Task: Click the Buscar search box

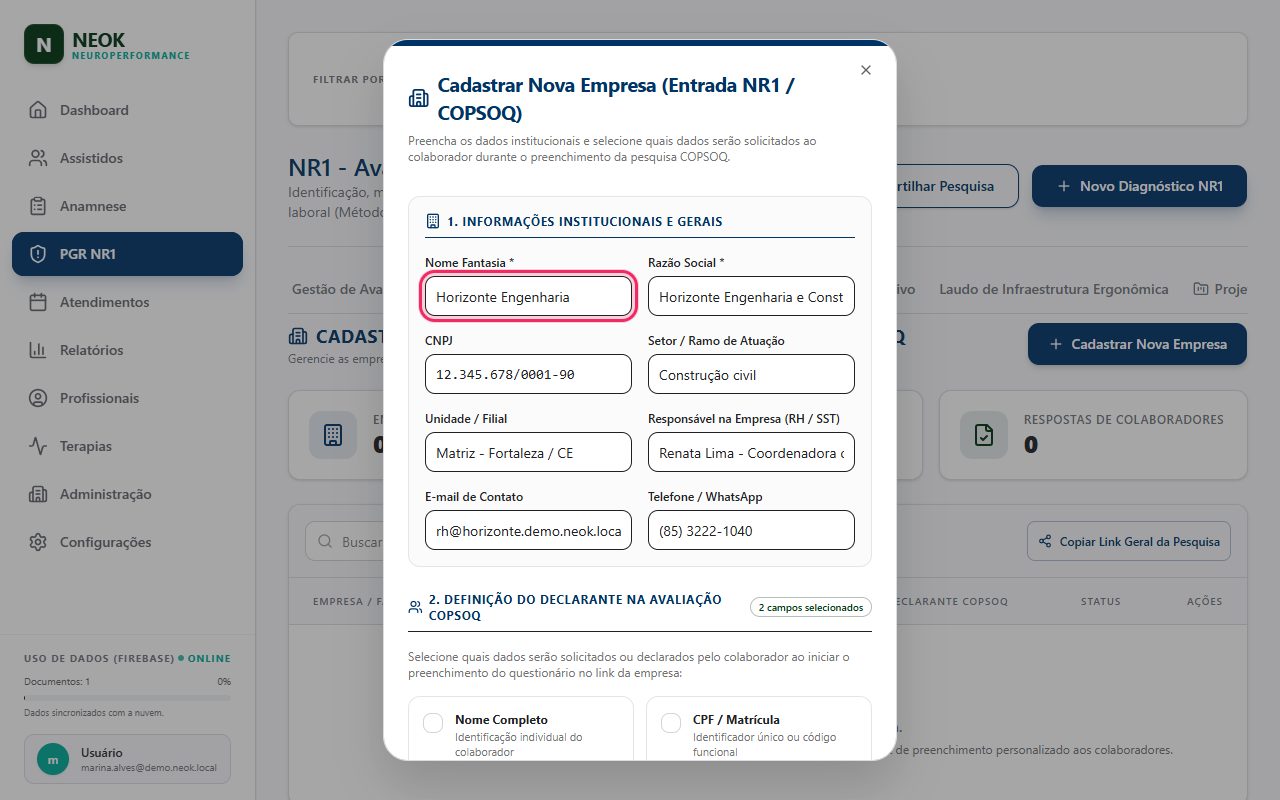Action: coord(345,541)
